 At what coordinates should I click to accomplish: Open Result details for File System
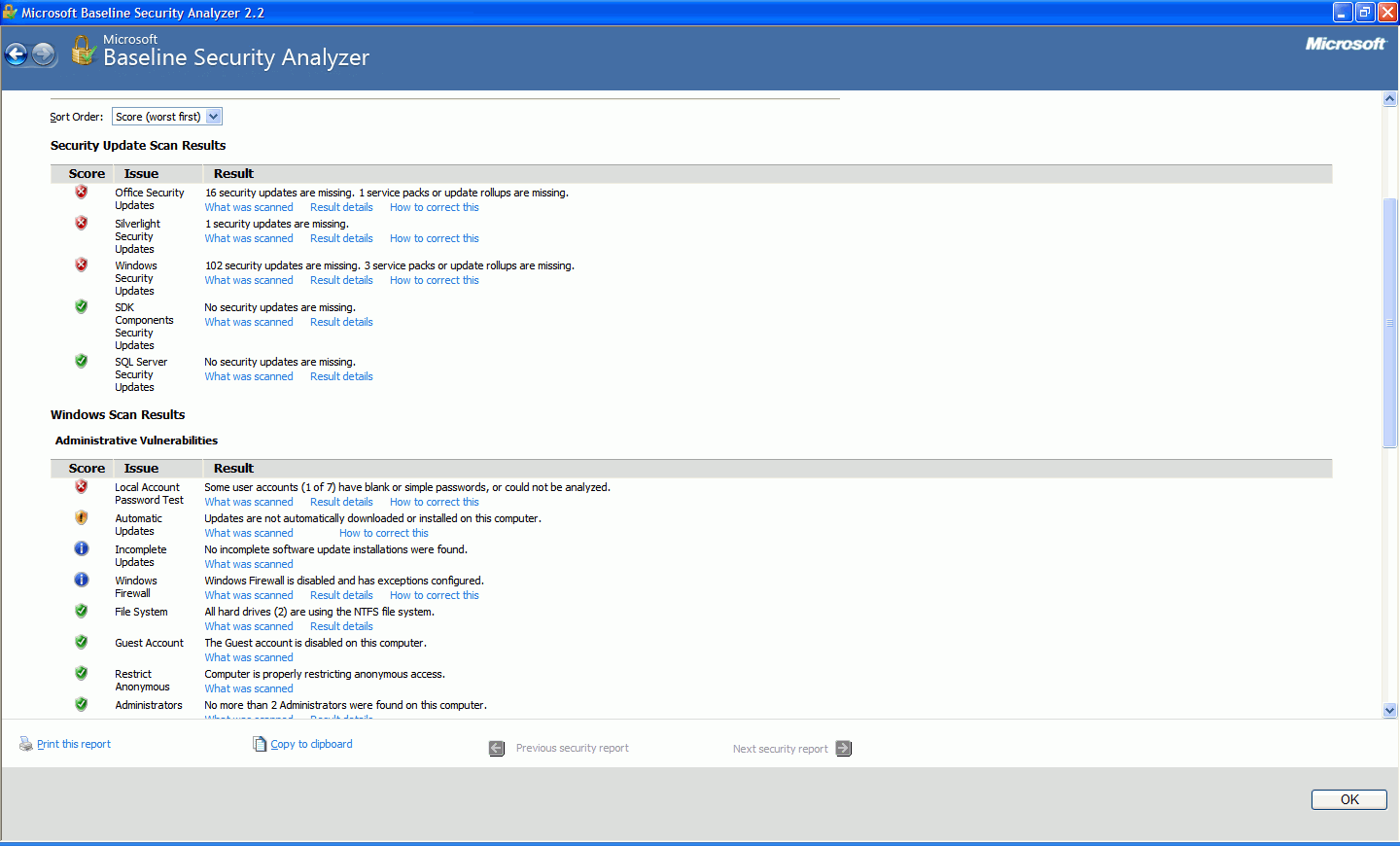[x=341, y=626]
